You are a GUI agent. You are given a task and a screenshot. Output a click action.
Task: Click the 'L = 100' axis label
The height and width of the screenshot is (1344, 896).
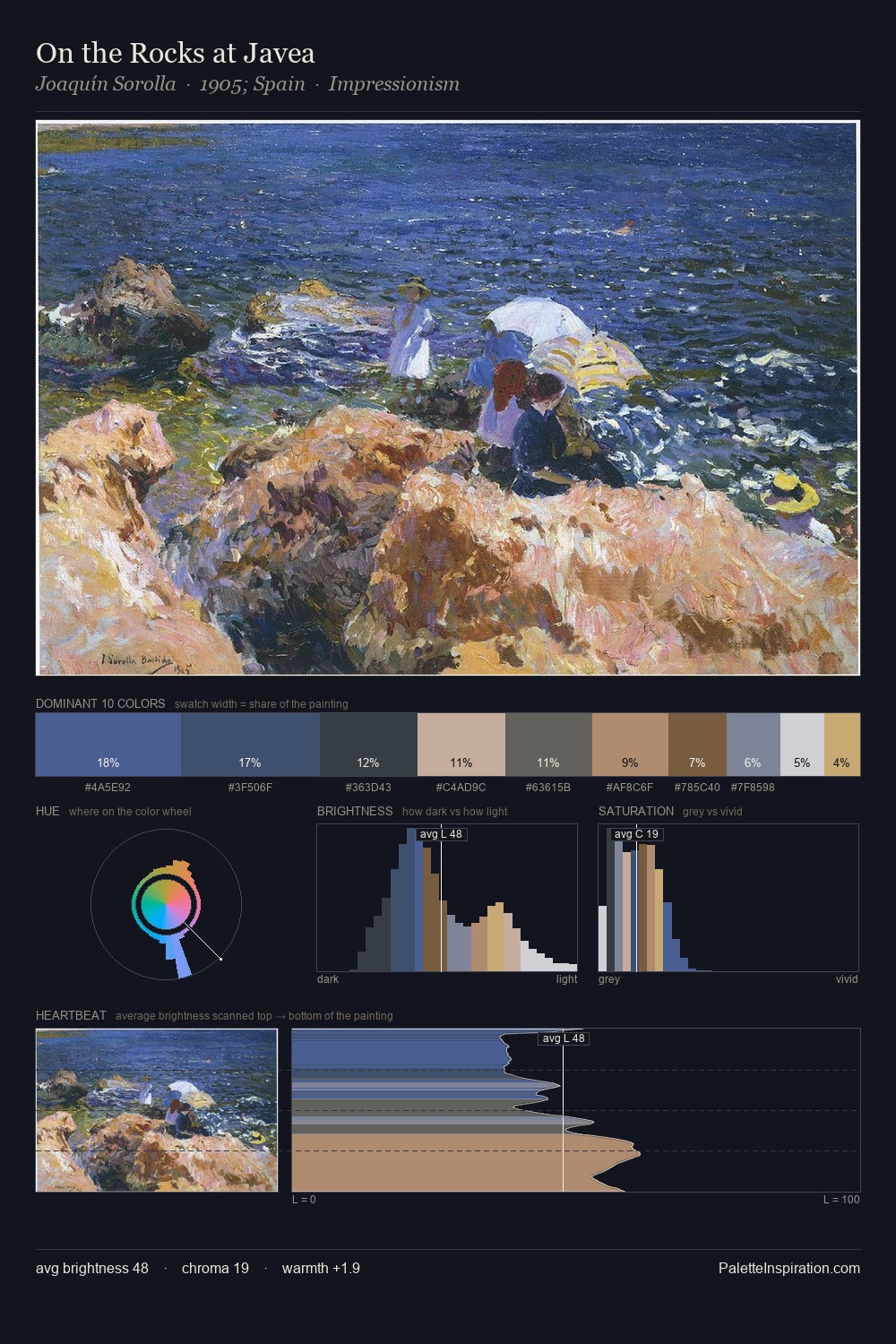(841, 1200)
